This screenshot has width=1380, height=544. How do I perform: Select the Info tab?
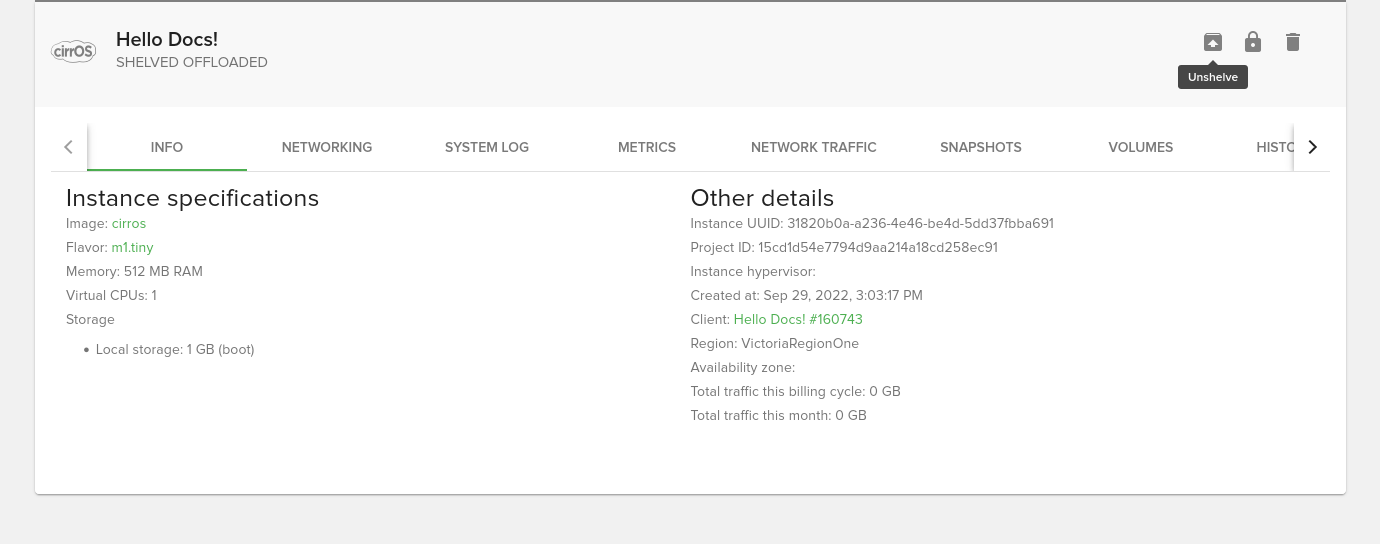pyautogui.click(x=167, y=147)
